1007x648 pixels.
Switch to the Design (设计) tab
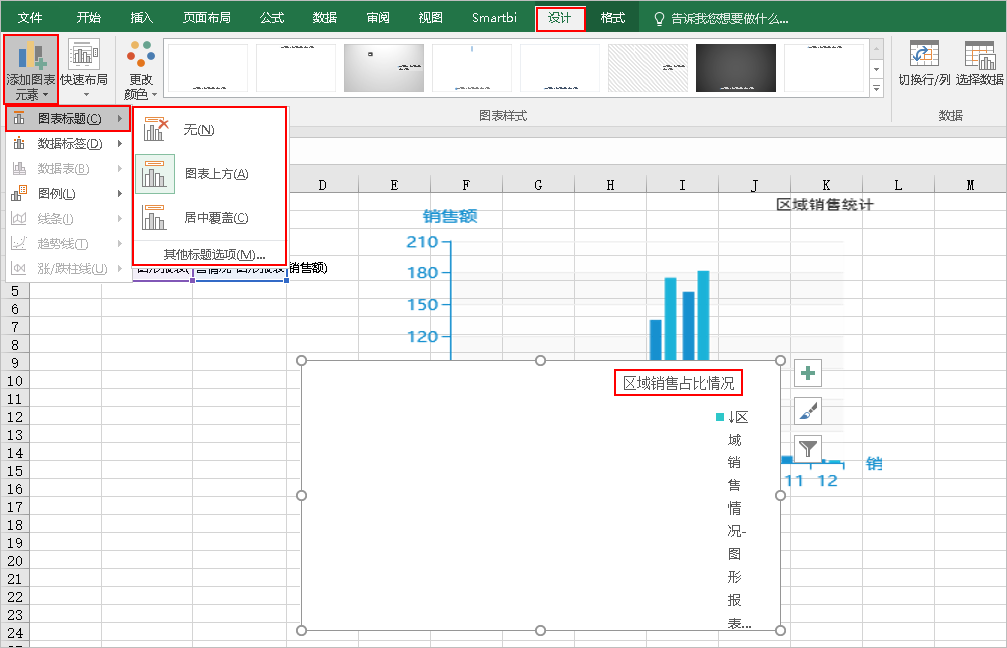click(560, 18)
